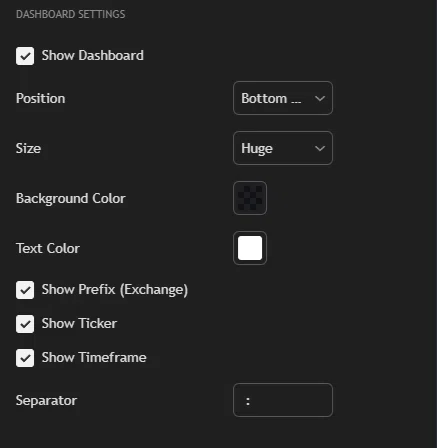Focus the Separator input field
This screenshot has height=448, width=437.
click(283, 400)
